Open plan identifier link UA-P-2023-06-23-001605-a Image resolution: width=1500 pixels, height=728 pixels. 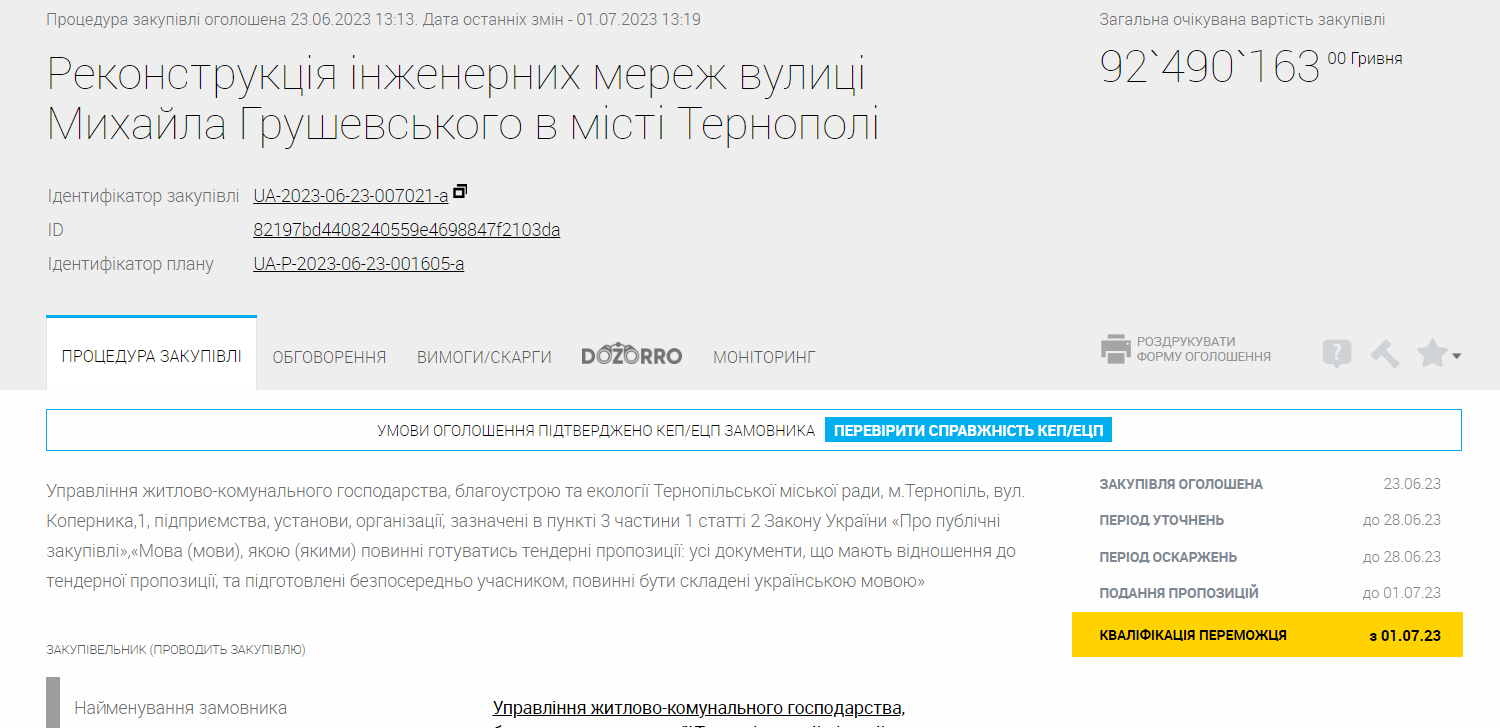(x=358, y=264)
